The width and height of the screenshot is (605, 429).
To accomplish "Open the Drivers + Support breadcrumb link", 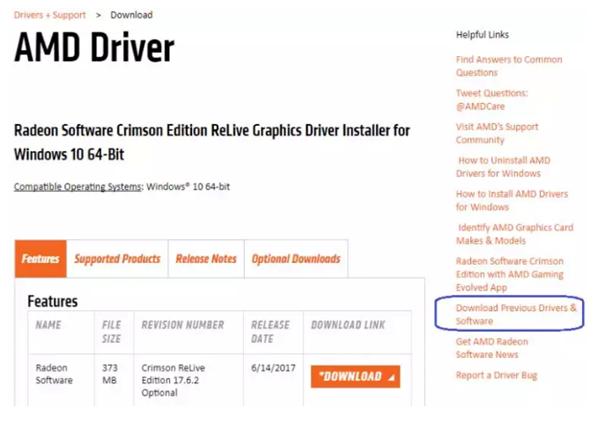I will 50,15.
